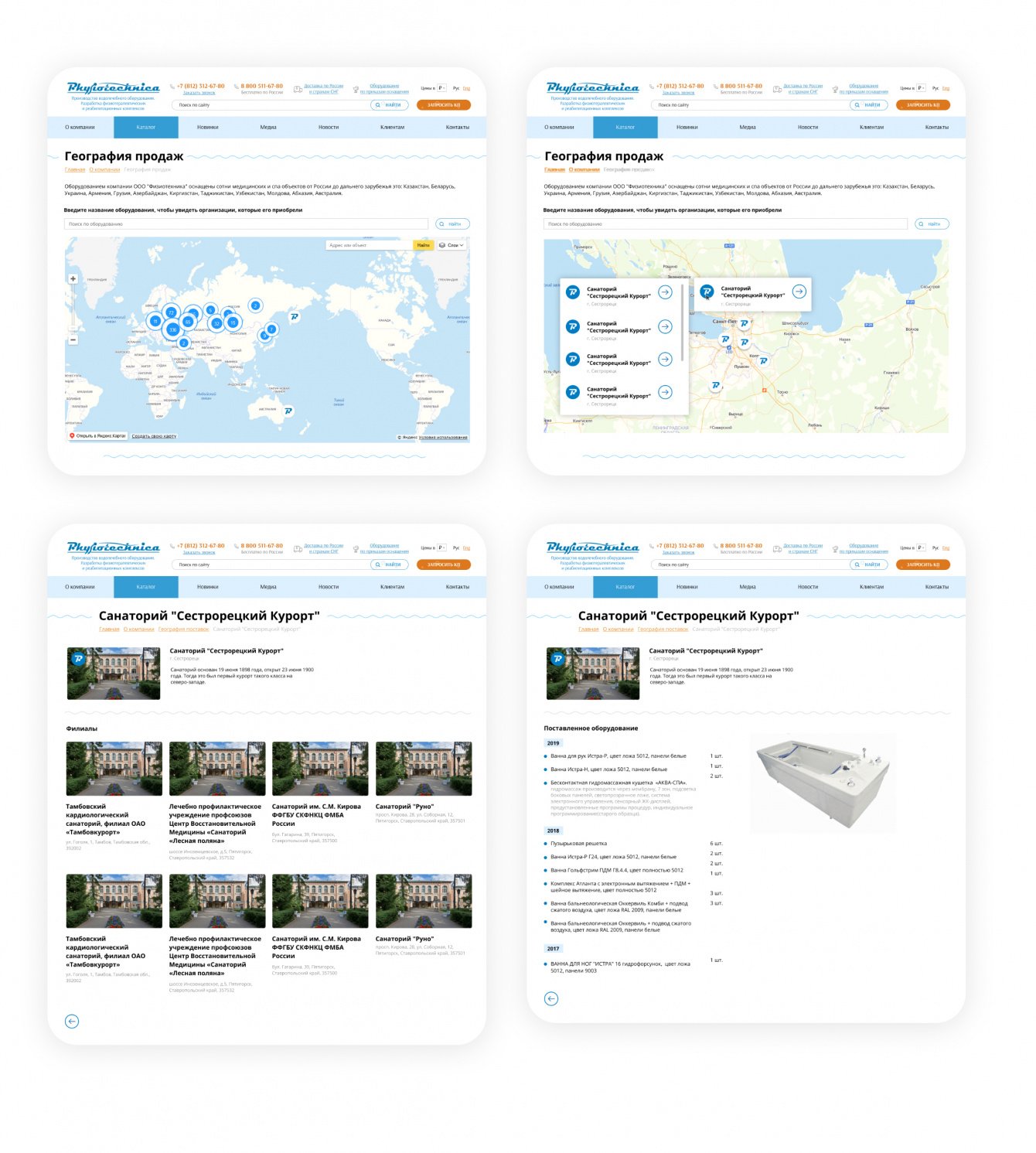
Task: Switch to Eng on the equipment list page
Action: tap(946, 548)
